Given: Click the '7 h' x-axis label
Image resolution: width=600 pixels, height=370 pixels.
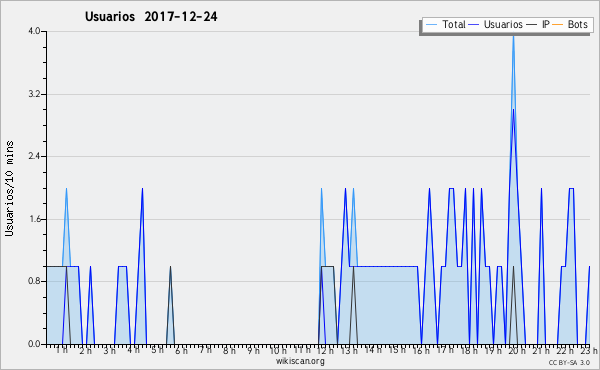Looking at the screenshot, I should coord(205,350).
